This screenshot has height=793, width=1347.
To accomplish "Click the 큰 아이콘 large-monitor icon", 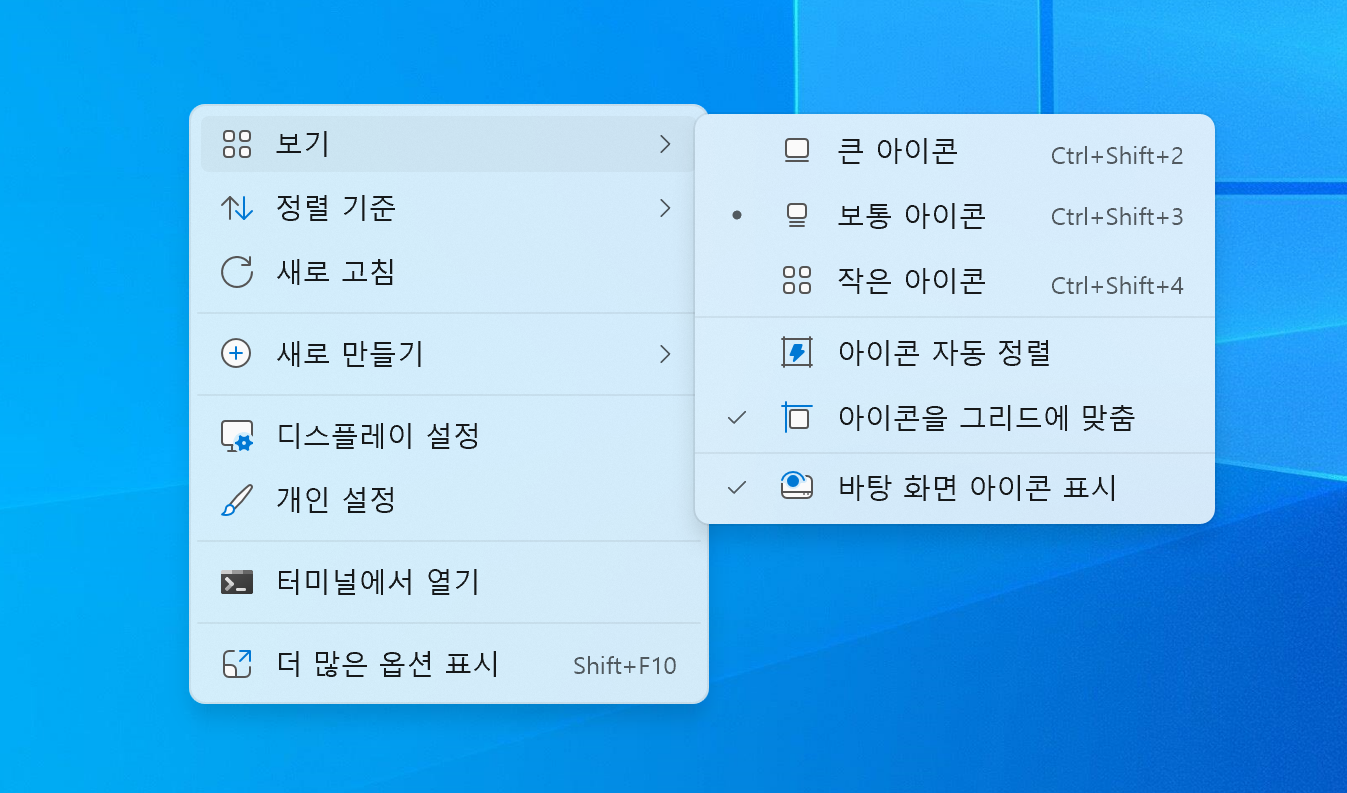I will pyautogui.click(x=797, y=150).
